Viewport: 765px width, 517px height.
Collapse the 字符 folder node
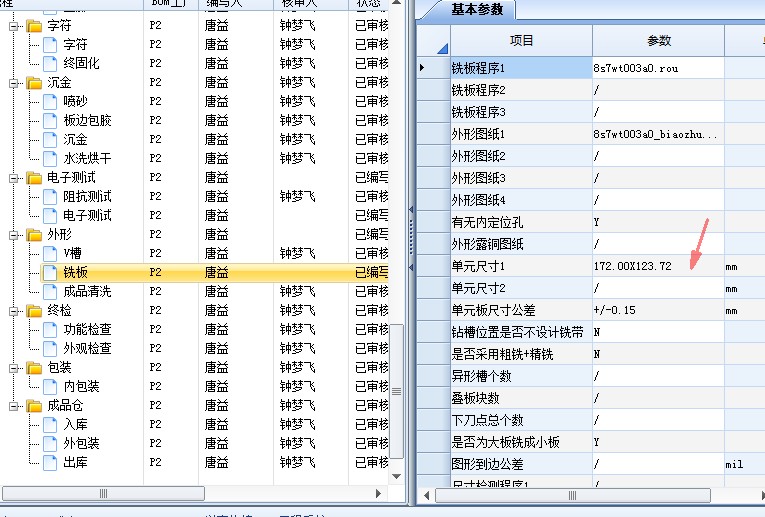[x=14, y=26]
